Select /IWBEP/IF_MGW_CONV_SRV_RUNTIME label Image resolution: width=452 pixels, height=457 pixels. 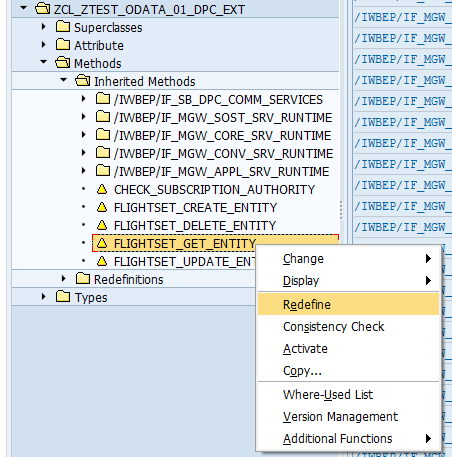click(223, 154)
